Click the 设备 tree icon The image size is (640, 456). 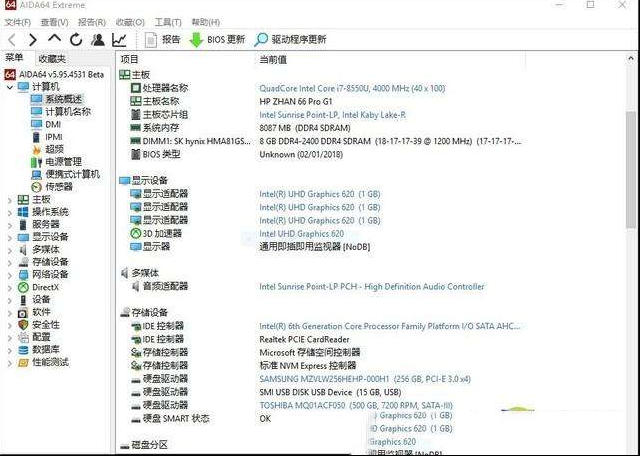click(23, 300)
